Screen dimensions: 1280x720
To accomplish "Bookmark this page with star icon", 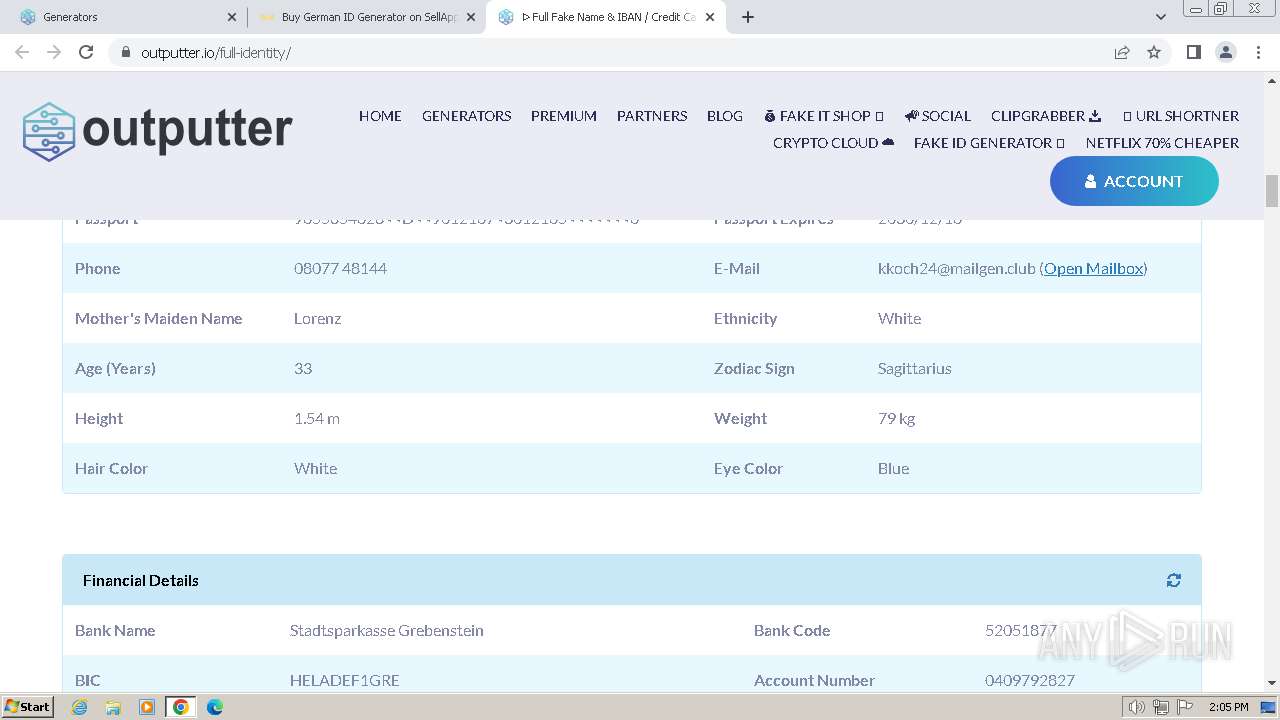I will (x=1154, y=52).
